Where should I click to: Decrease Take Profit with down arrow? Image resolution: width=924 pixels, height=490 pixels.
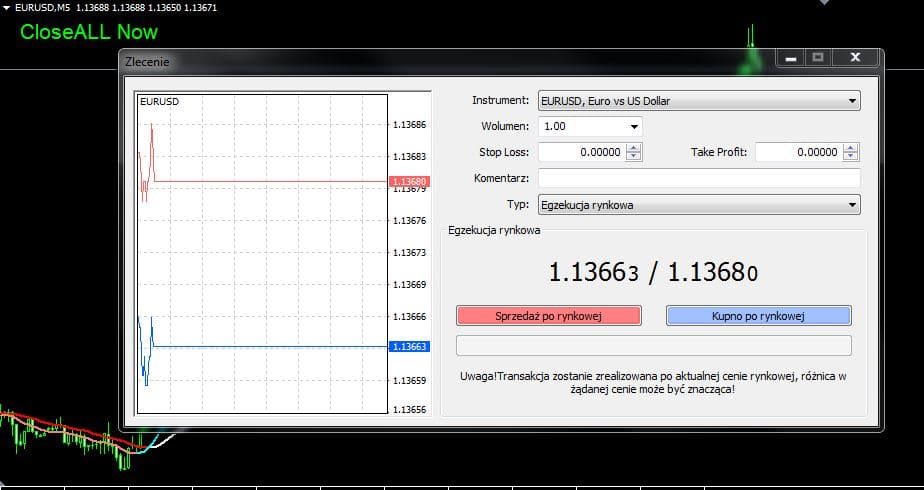(x=851, y=157)
